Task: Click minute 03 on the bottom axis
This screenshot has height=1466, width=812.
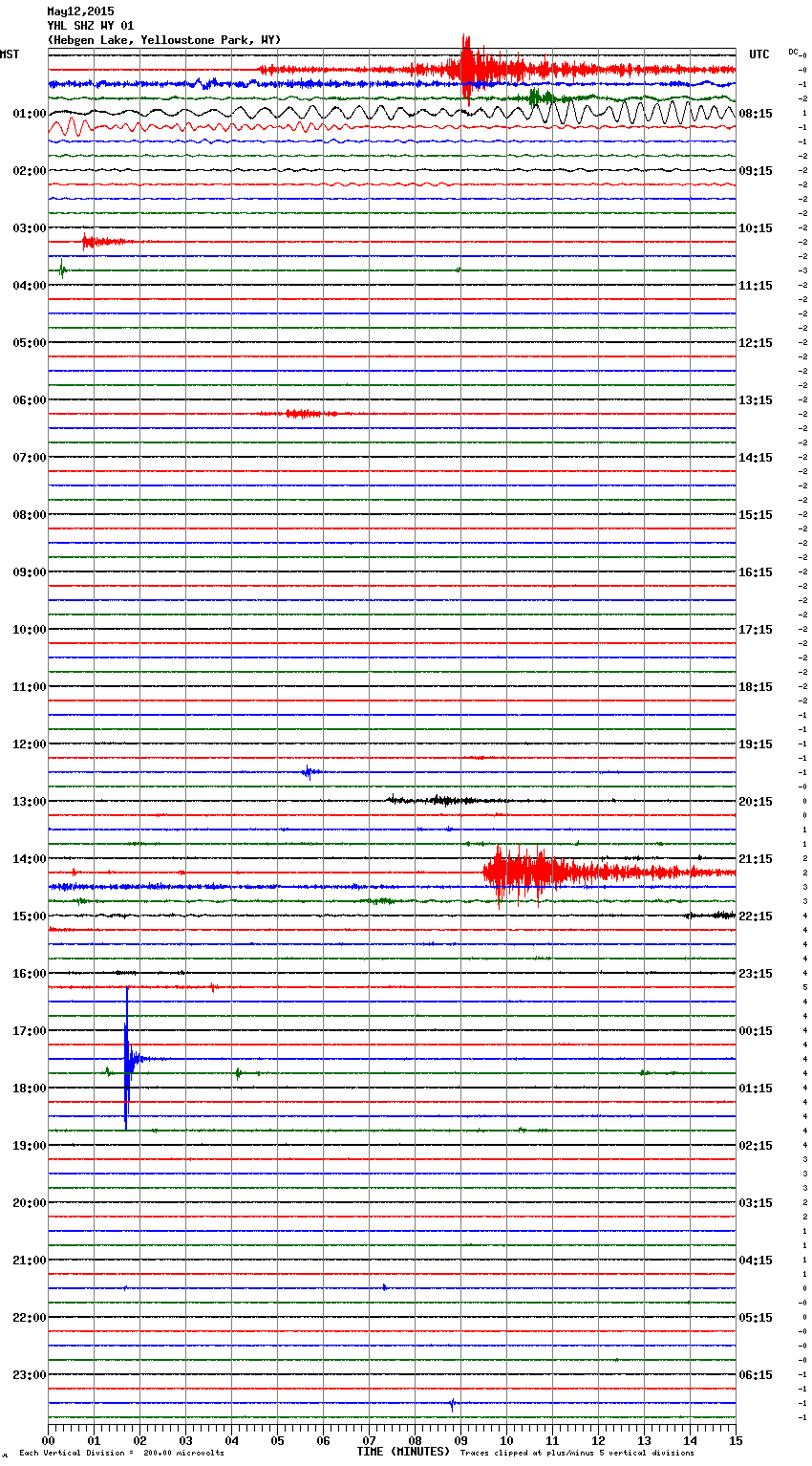Action: coord(185,1440)
